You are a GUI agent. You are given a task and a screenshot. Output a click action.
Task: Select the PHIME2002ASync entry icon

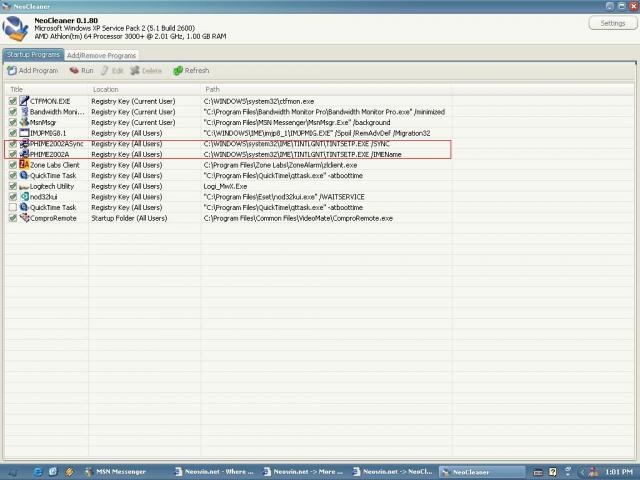[x=24, y=143]
